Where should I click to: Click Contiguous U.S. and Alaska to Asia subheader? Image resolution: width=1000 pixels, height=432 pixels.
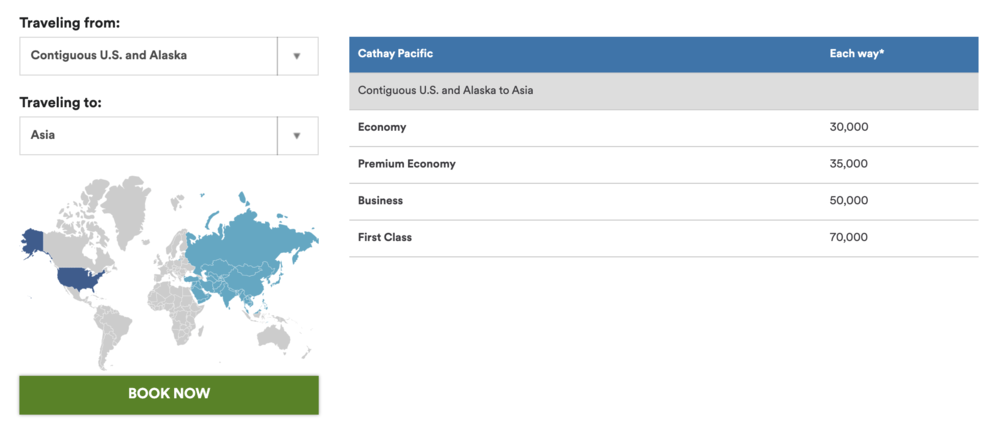[x=445, y=91]
